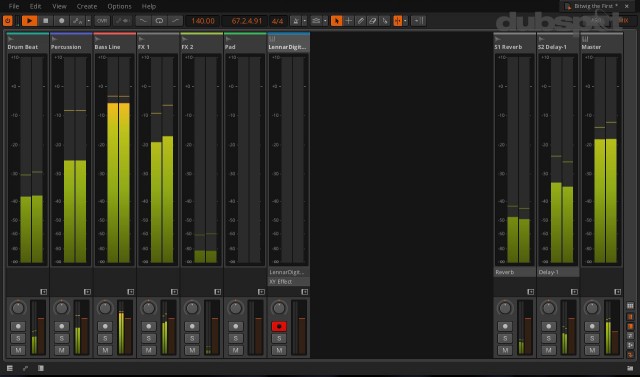This screenshot has width=640, height=377.
Task: Open the Edit menu
Action: (36, 6)
